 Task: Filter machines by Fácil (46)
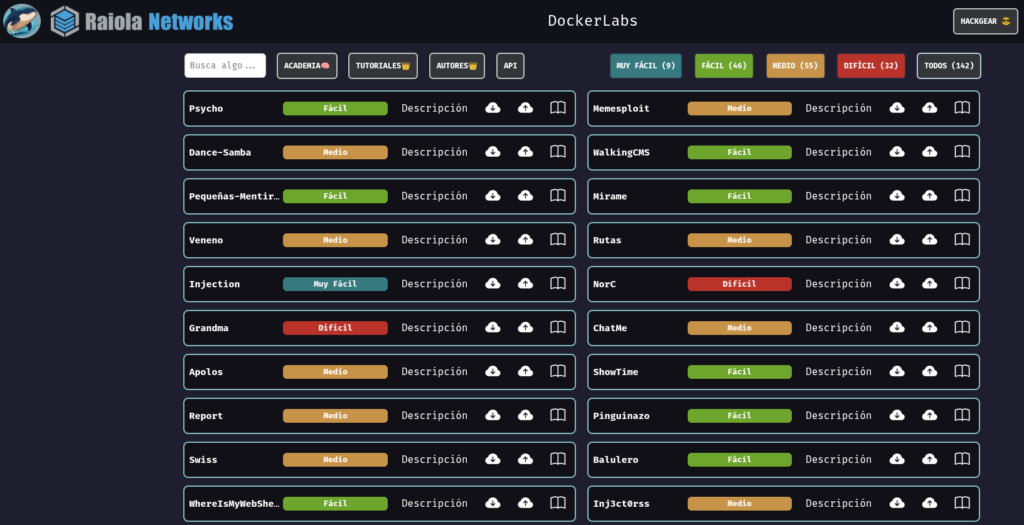point(724,65)
